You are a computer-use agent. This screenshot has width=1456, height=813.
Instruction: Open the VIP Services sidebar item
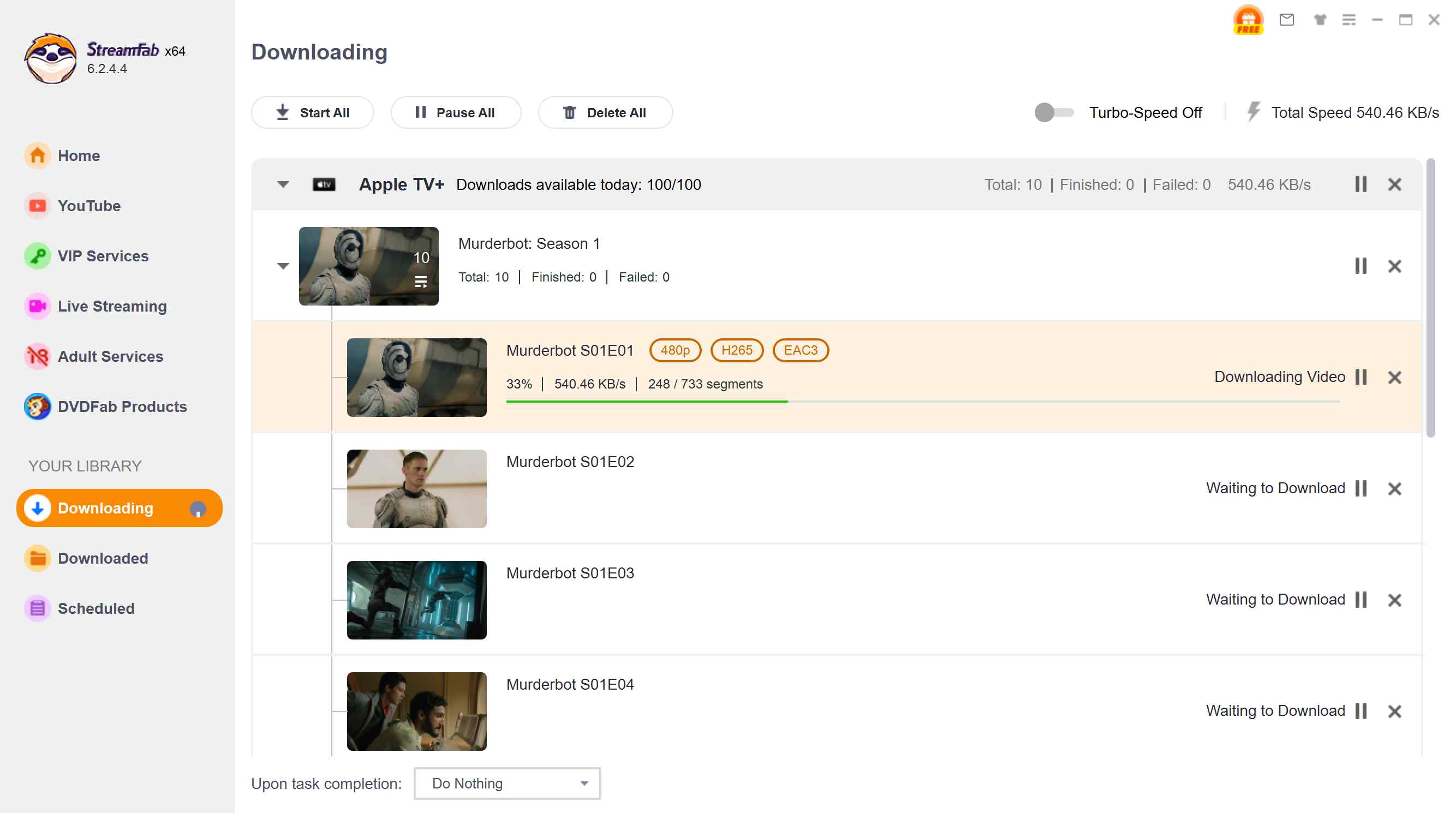pos(103,256)
